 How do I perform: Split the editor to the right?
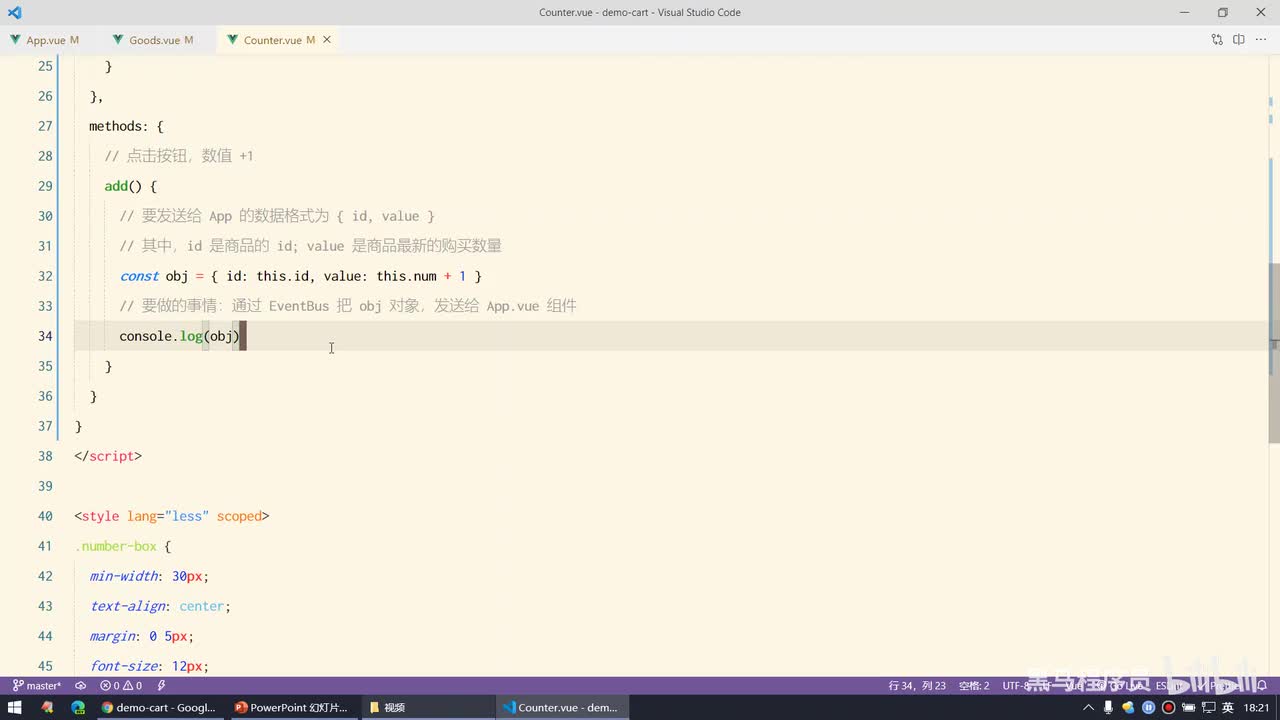1239,40
